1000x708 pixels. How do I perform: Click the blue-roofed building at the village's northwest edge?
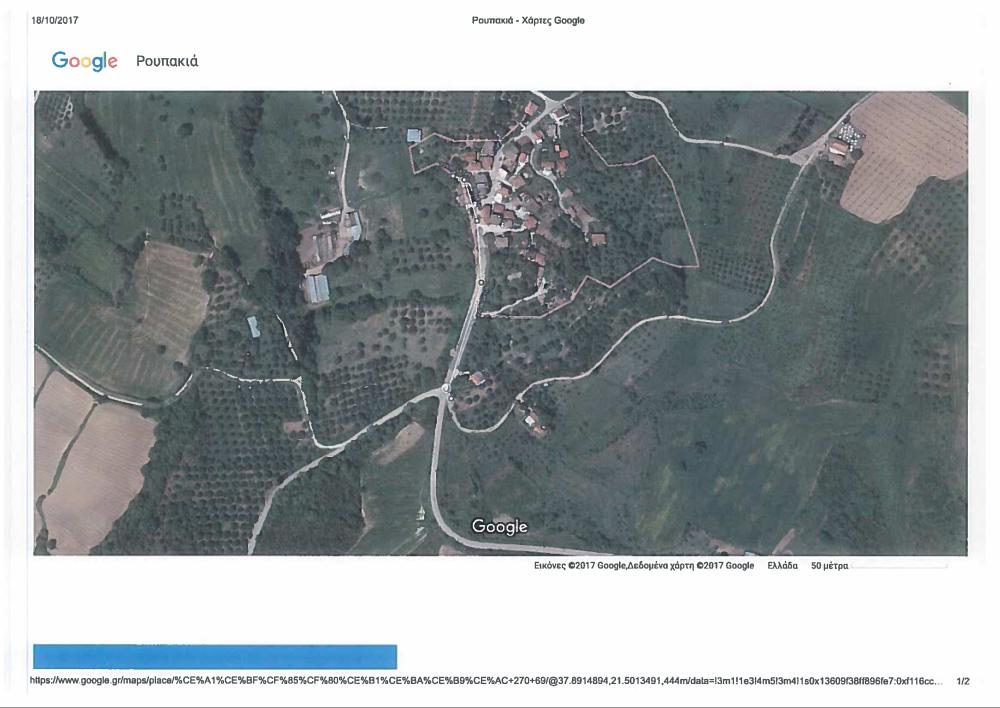(x=414, y=135)
